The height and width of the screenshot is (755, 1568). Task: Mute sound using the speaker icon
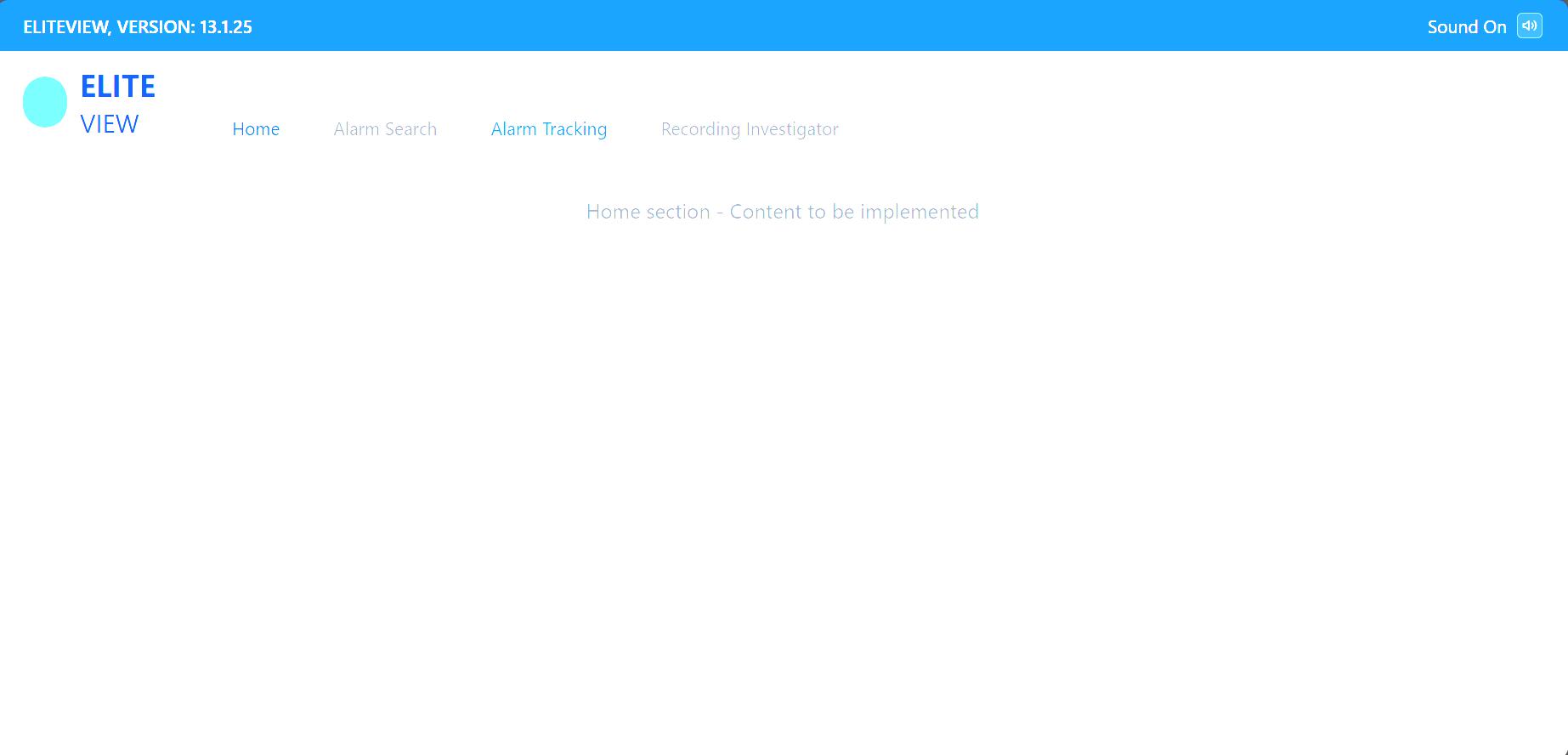pyautogui.click(x=1529, y=26)
